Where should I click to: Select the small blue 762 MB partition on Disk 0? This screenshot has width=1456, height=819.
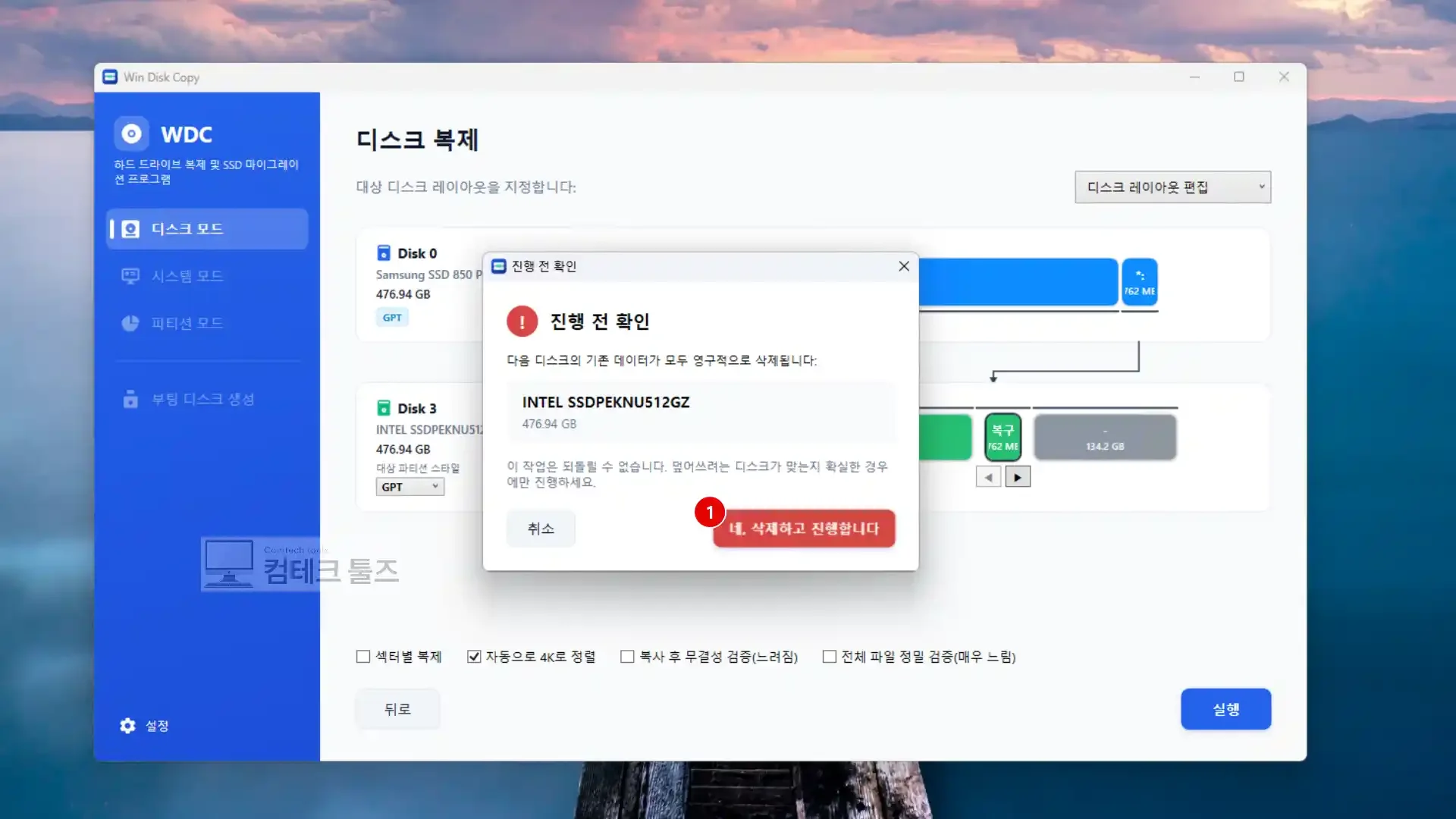click(x=1139, y=282)
